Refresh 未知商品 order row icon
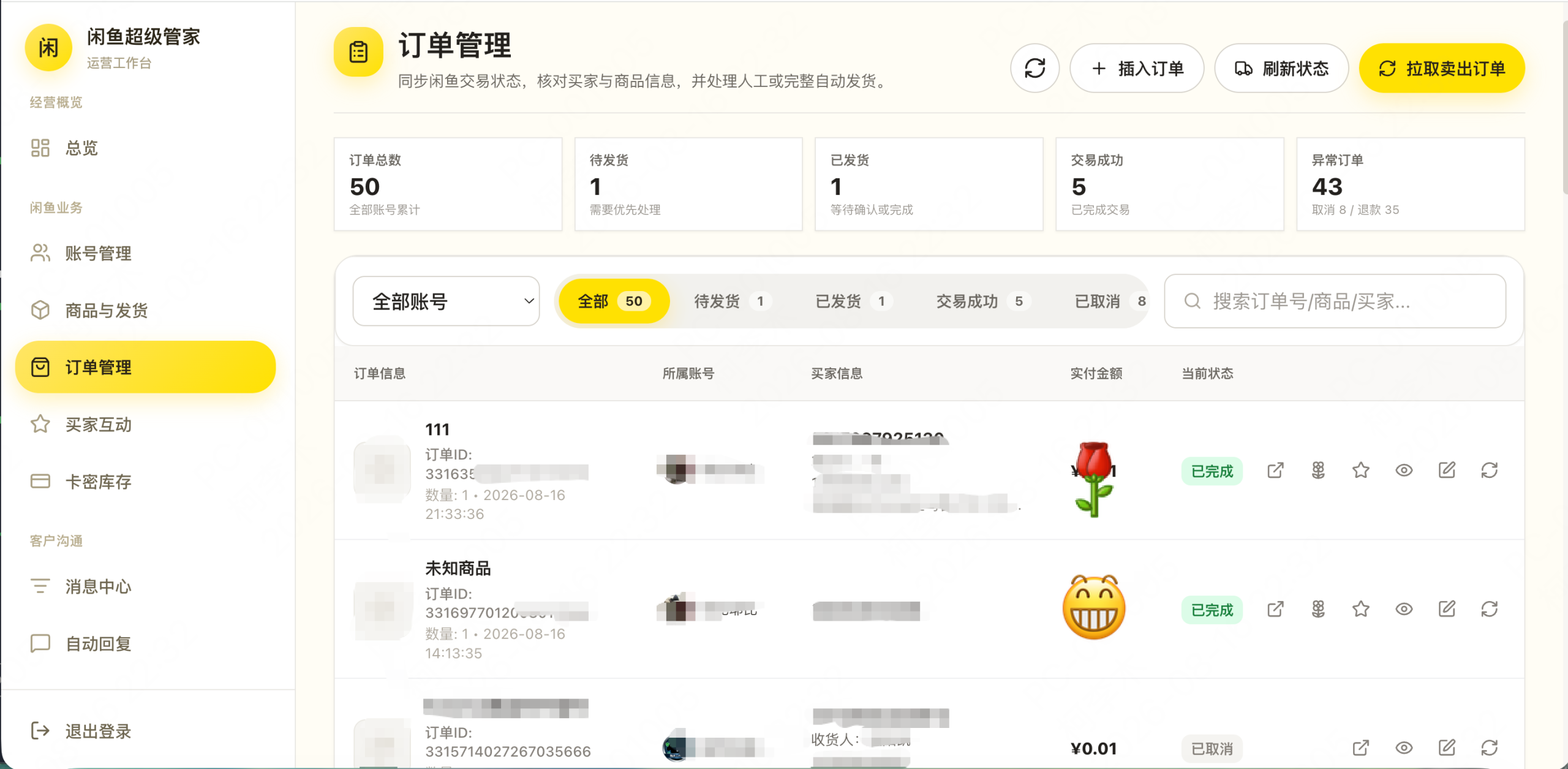 (x=1490, y=609)
